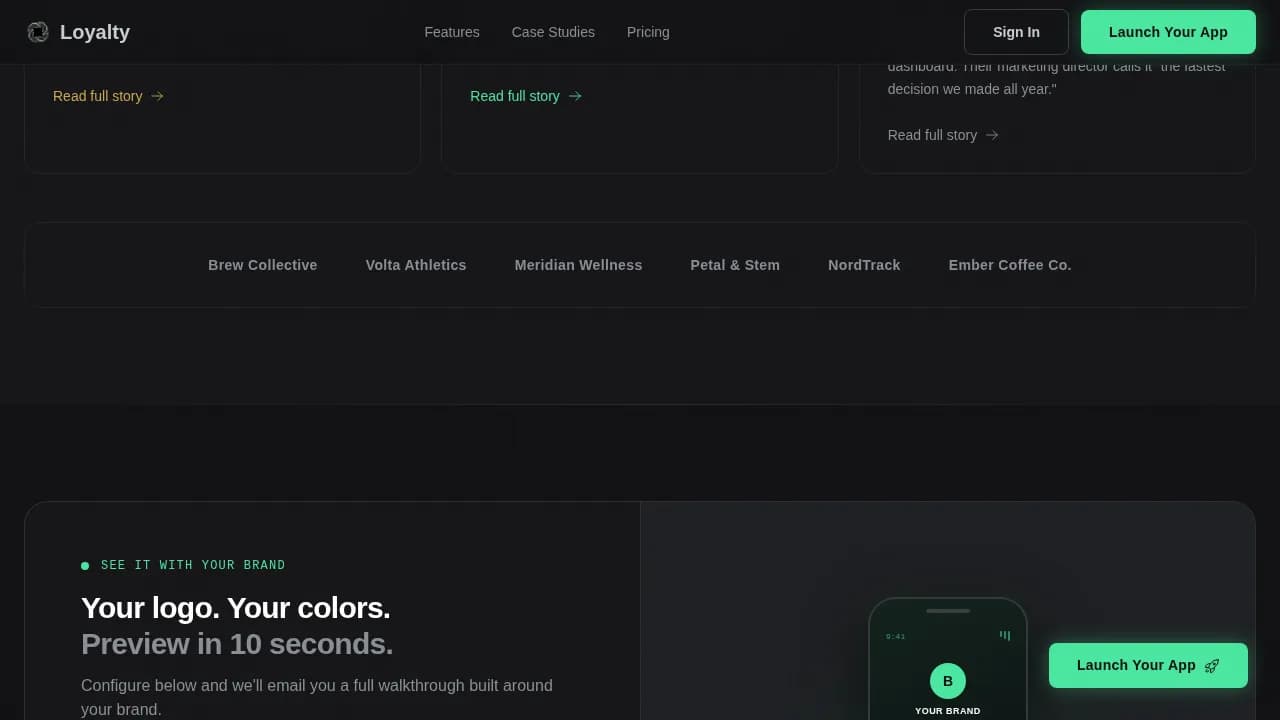This screenshot has height=720, width=1280.
Task: Click the header Launch Your App button
Action: point(1168,32)
